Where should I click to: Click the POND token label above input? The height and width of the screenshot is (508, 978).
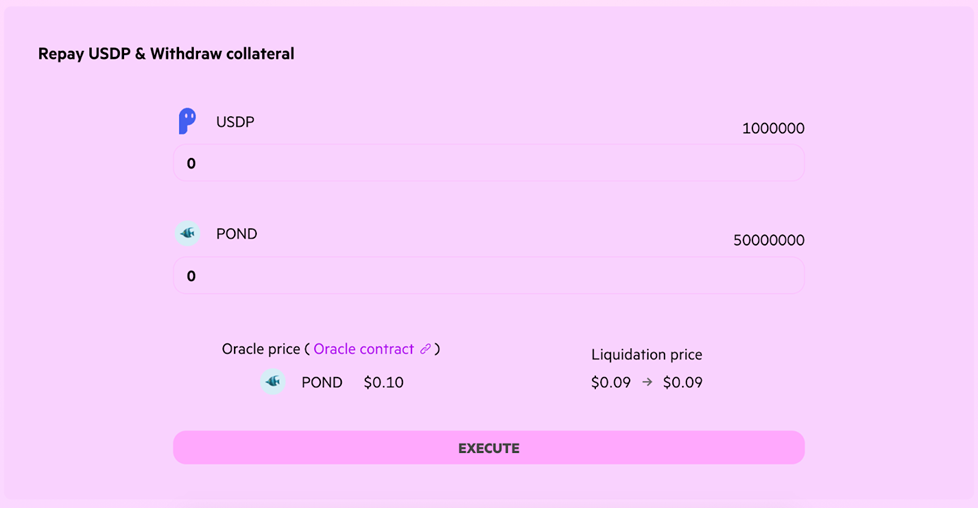[x=236, y=234]
